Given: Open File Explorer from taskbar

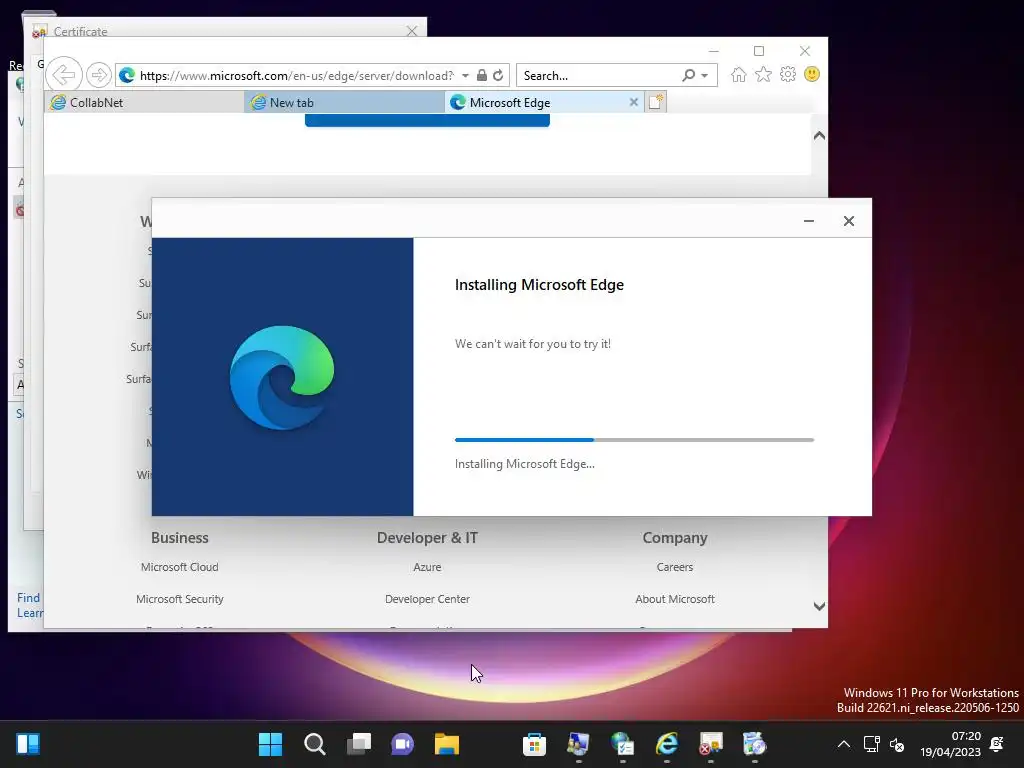Looking at the screenshot, I should (x=447, y=744).
